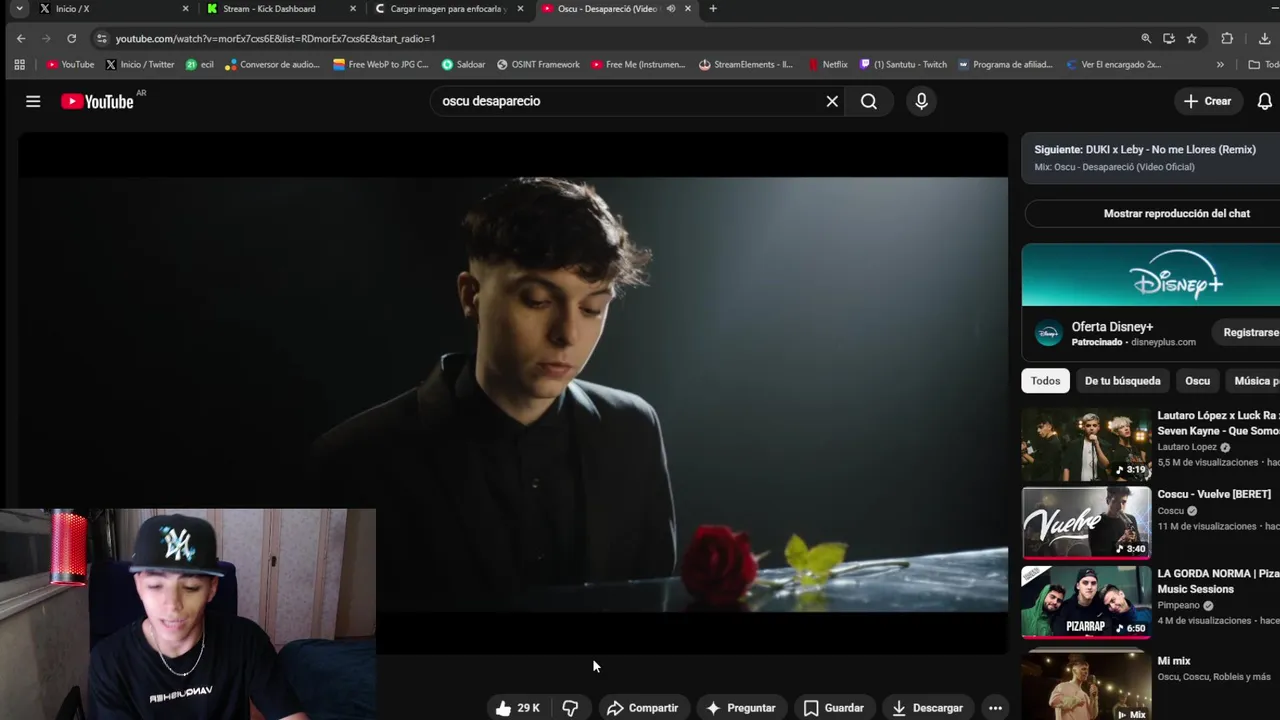1280x720 pixels.
Task: Download video with Descargar button
Action: coord(927,707)
